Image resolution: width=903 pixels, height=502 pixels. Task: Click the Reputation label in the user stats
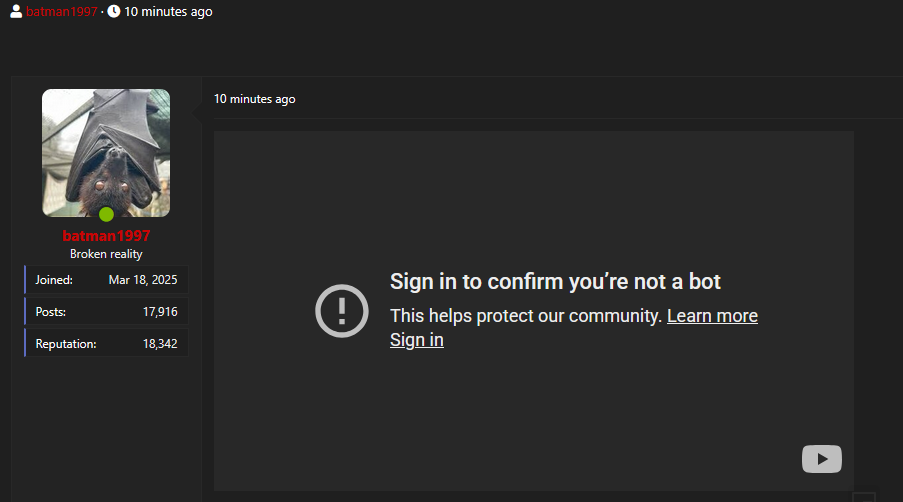(x=66, y=344)
